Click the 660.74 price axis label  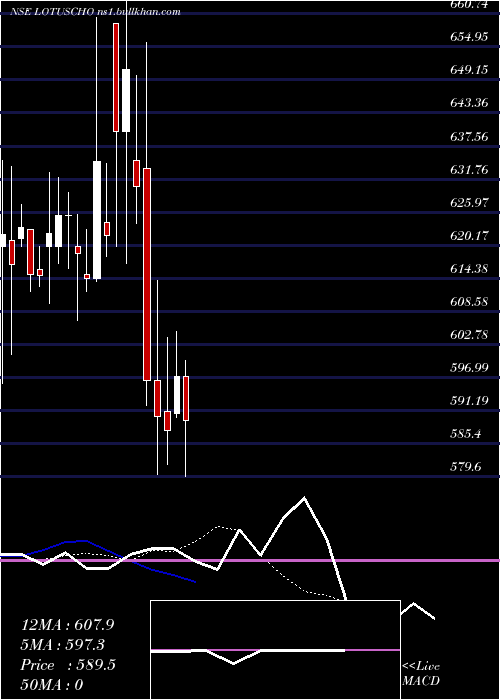(x=469, y=4)
